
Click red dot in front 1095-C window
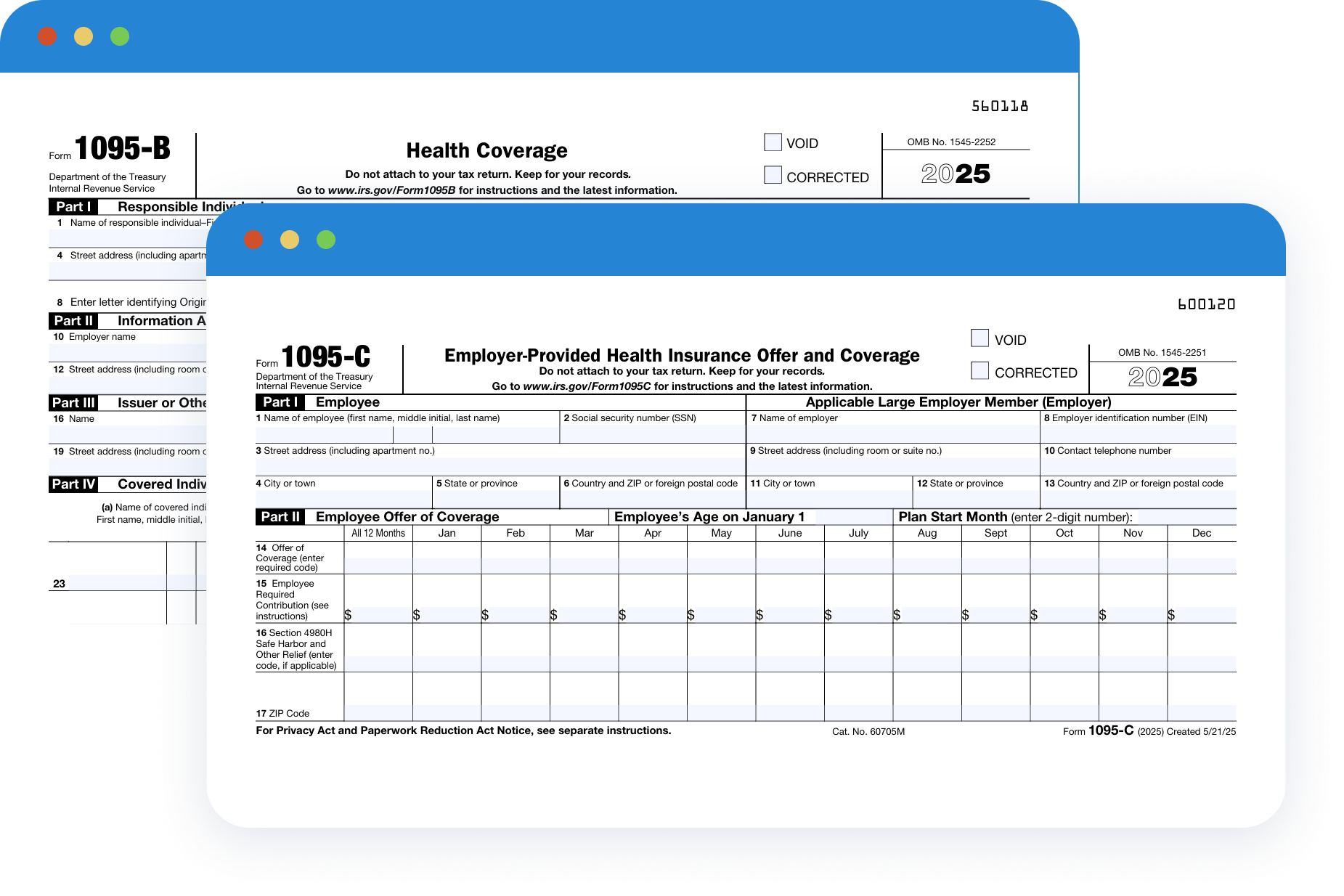[253, 240]
